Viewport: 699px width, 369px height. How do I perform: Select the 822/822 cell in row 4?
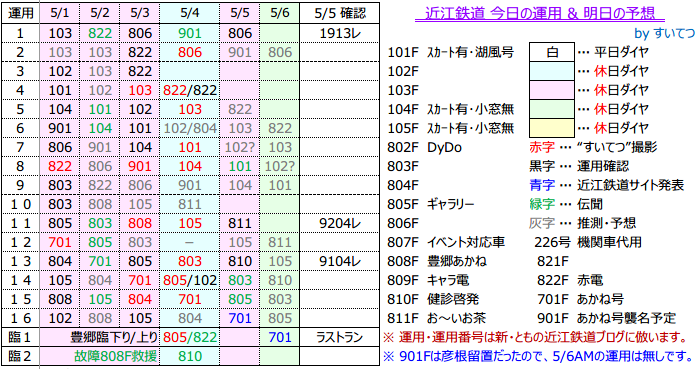[x=190, y=90]
